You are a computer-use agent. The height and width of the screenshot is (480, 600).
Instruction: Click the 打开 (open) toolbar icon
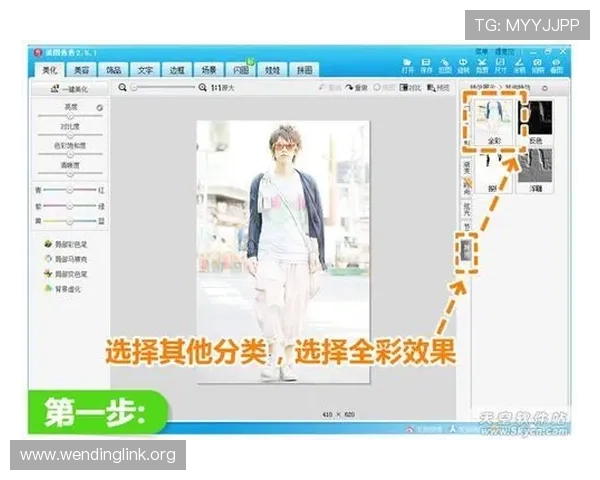tap(408, 66)
